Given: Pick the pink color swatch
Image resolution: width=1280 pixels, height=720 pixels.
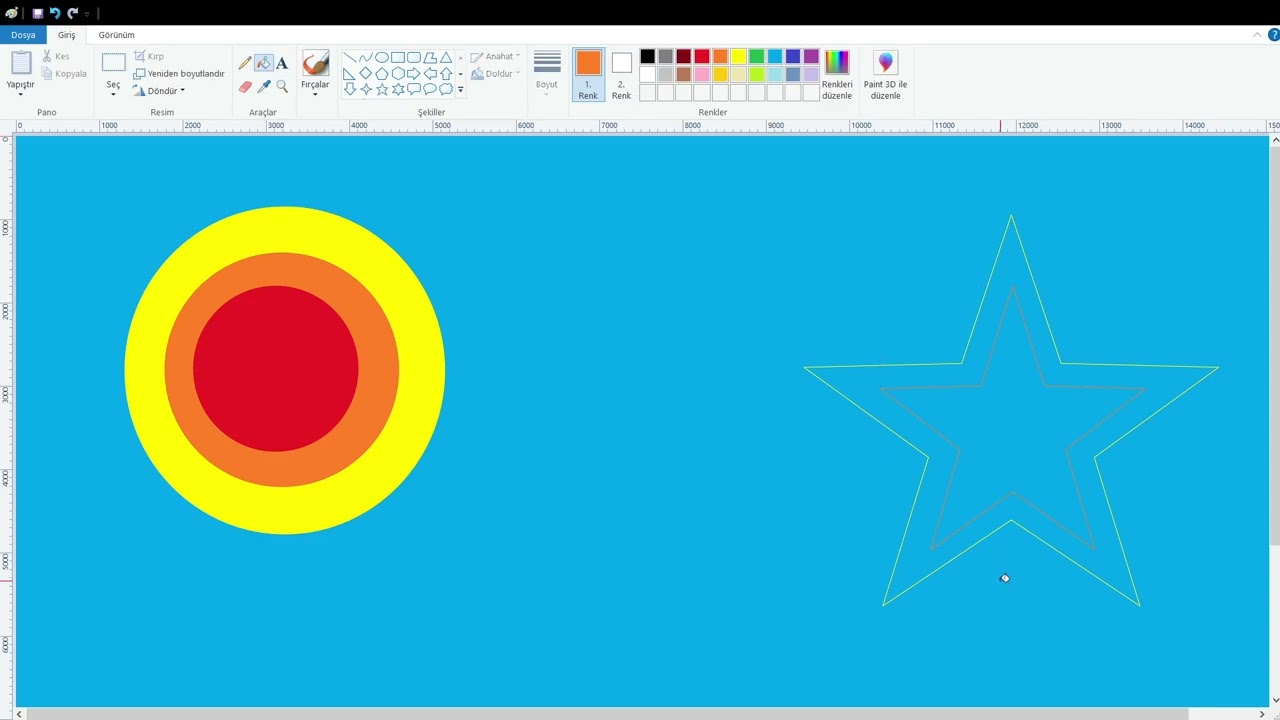Looking at the screenshot, I should (702, 75).
